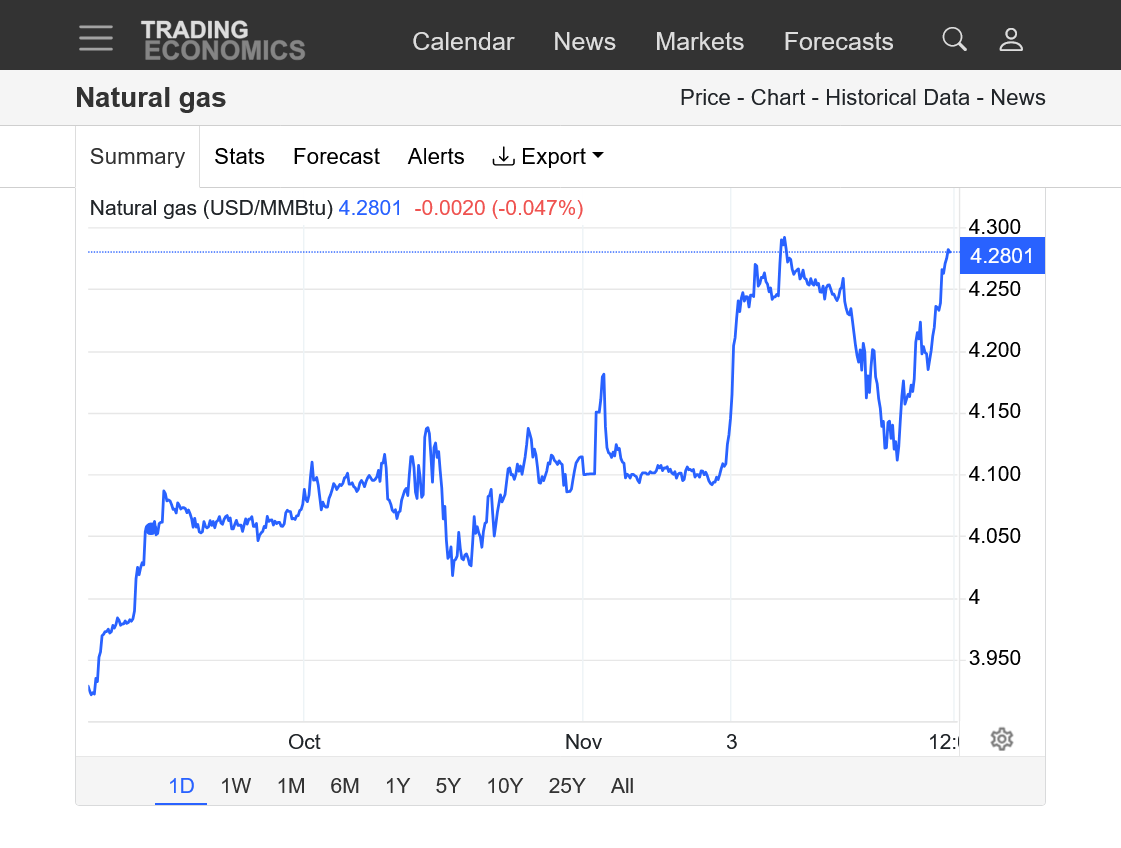The height and width of the screenshot is (848, 1121).
Task: Switch to the Stats tab
Action: [x=239, y=157]
